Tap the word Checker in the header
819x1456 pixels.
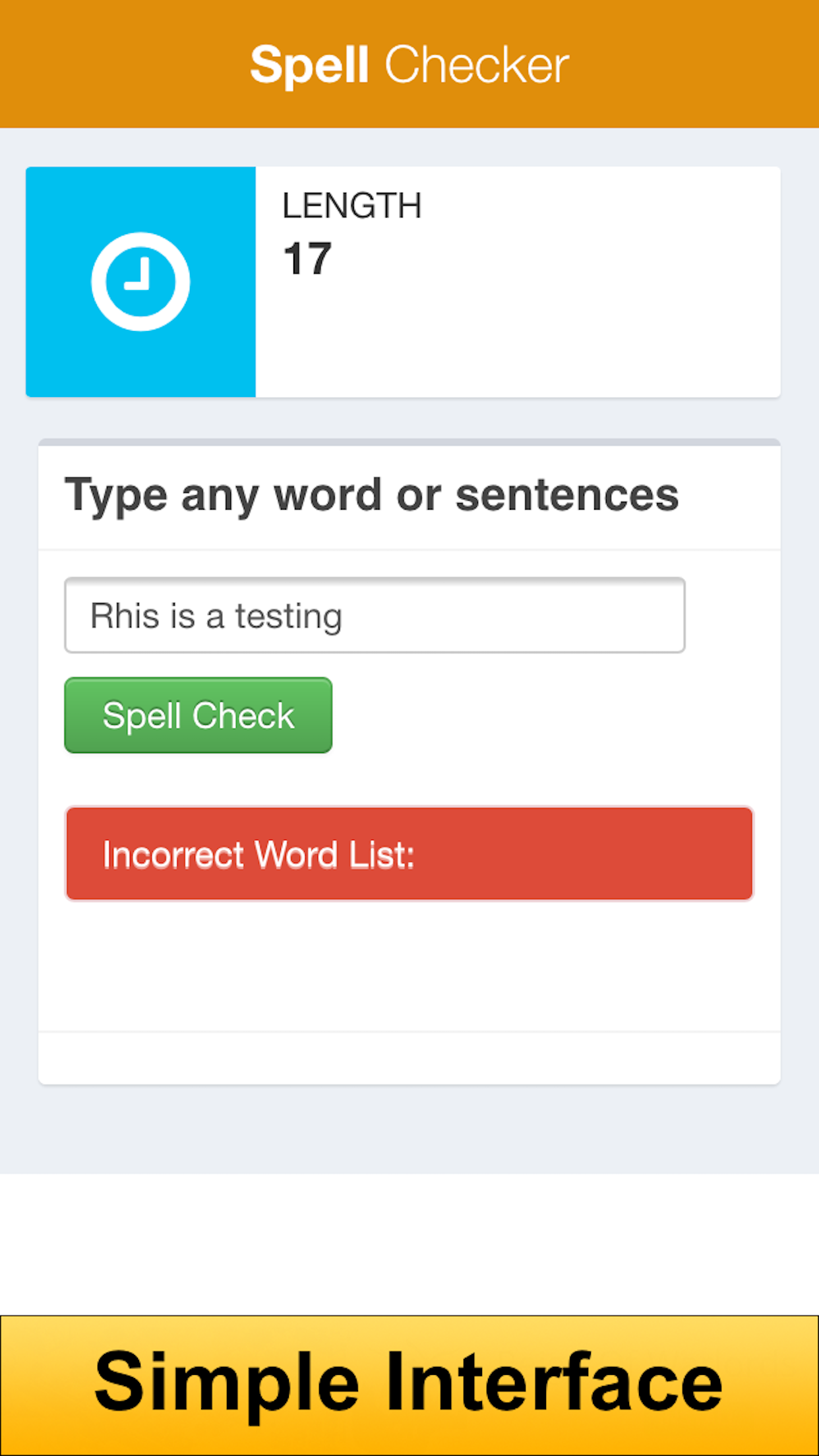477,65
